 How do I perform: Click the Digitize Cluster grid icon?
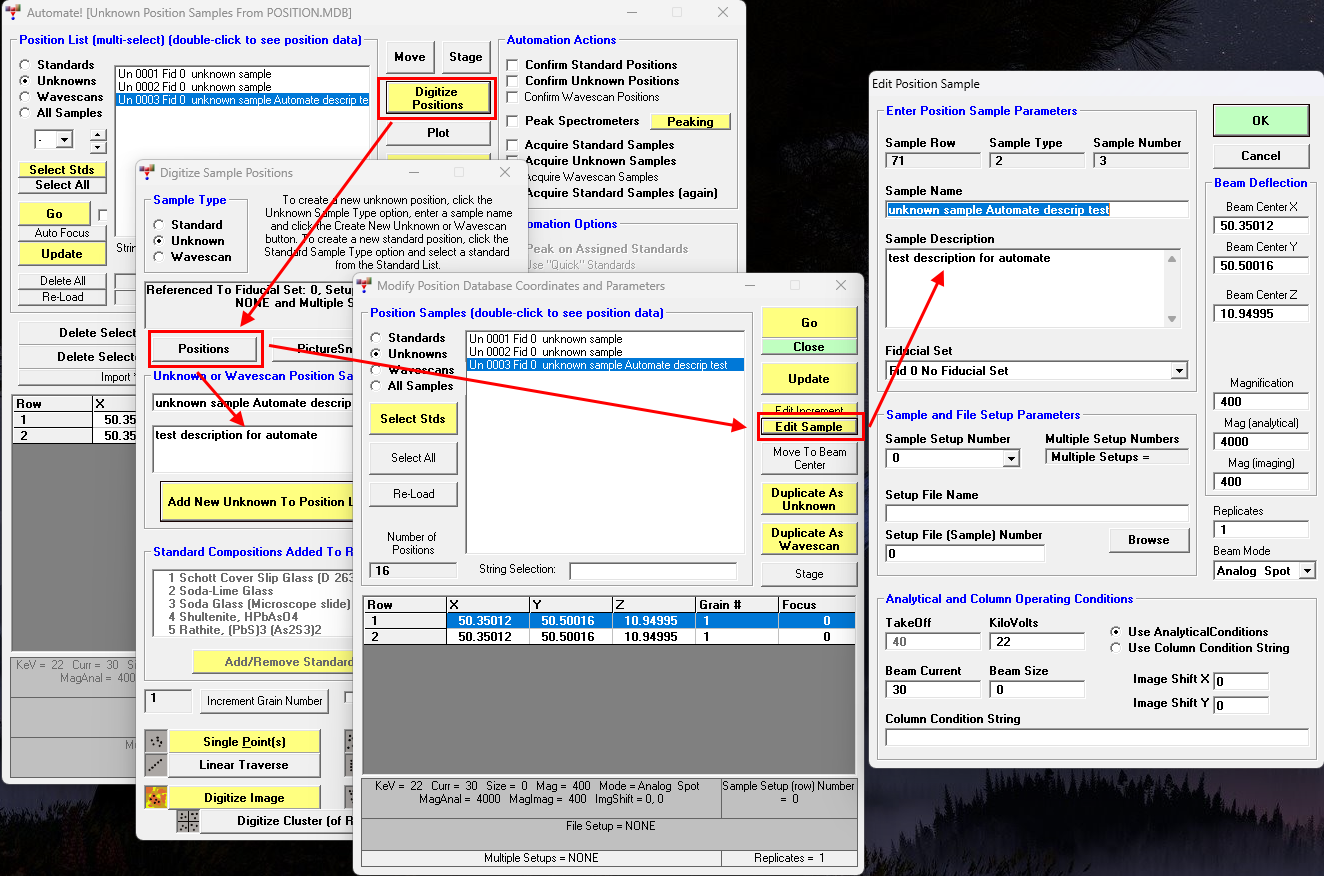coord(187,821)
